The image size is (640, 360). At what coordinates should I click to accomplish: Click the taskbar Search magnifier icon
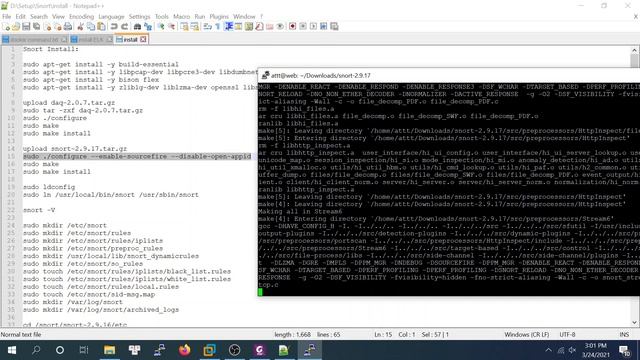tap(36, 350)
